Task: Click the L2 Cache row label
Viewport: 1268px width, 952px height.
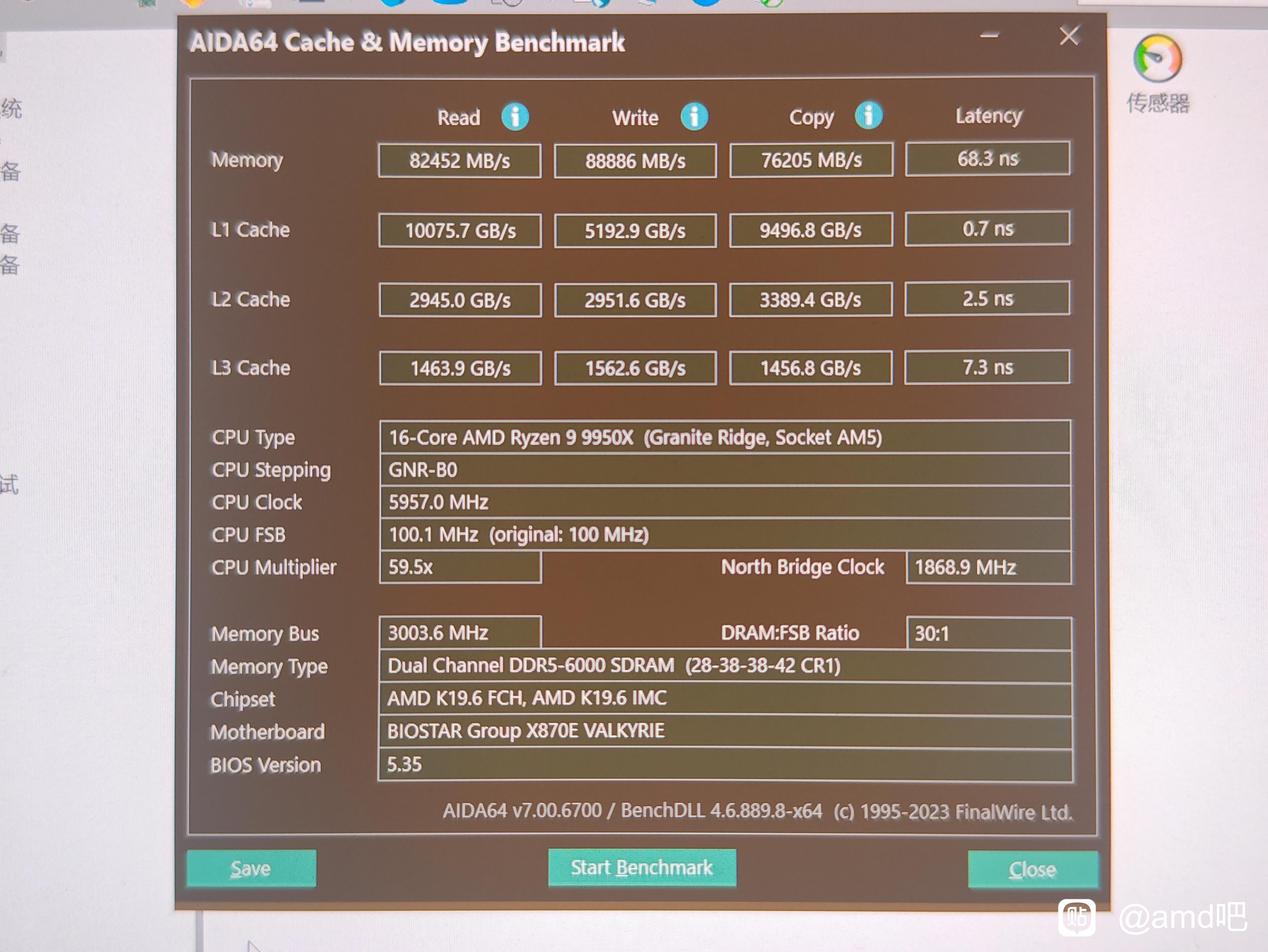Action: point(251,299)
